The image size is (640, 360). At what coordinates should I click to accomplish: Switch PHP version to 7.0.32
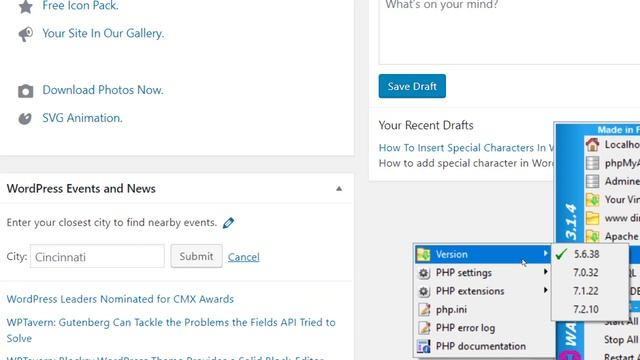tap(590, 273)
